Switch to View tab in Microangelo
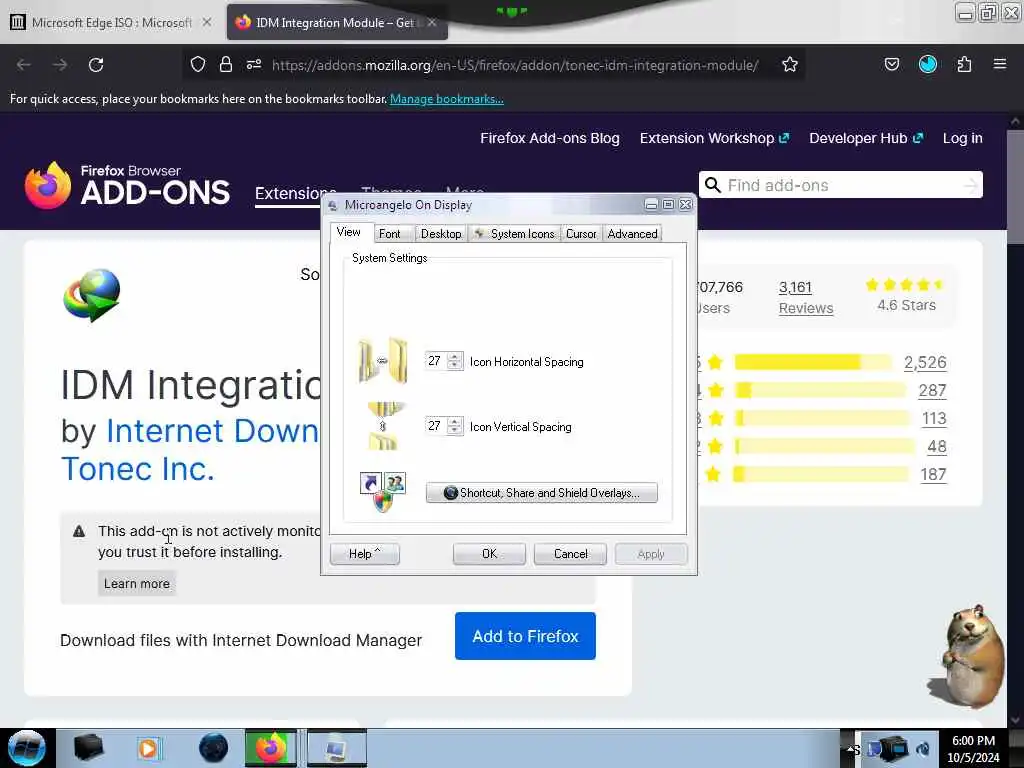This screenshot has height=768, width=1024. point(349,232)
